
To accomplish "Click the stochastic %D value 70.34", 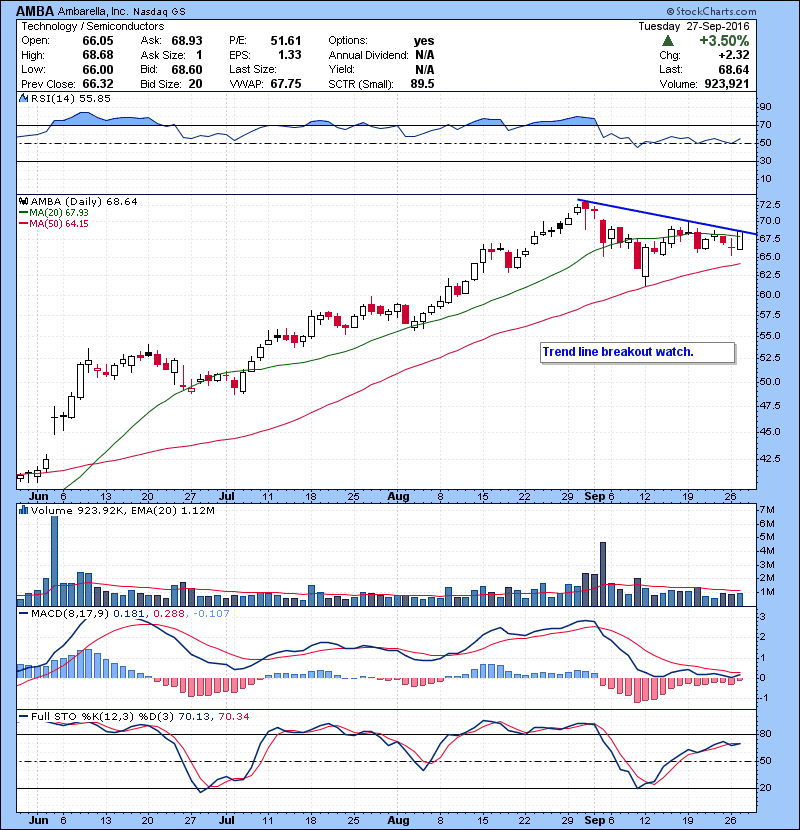I will click(x=233, y=717).
